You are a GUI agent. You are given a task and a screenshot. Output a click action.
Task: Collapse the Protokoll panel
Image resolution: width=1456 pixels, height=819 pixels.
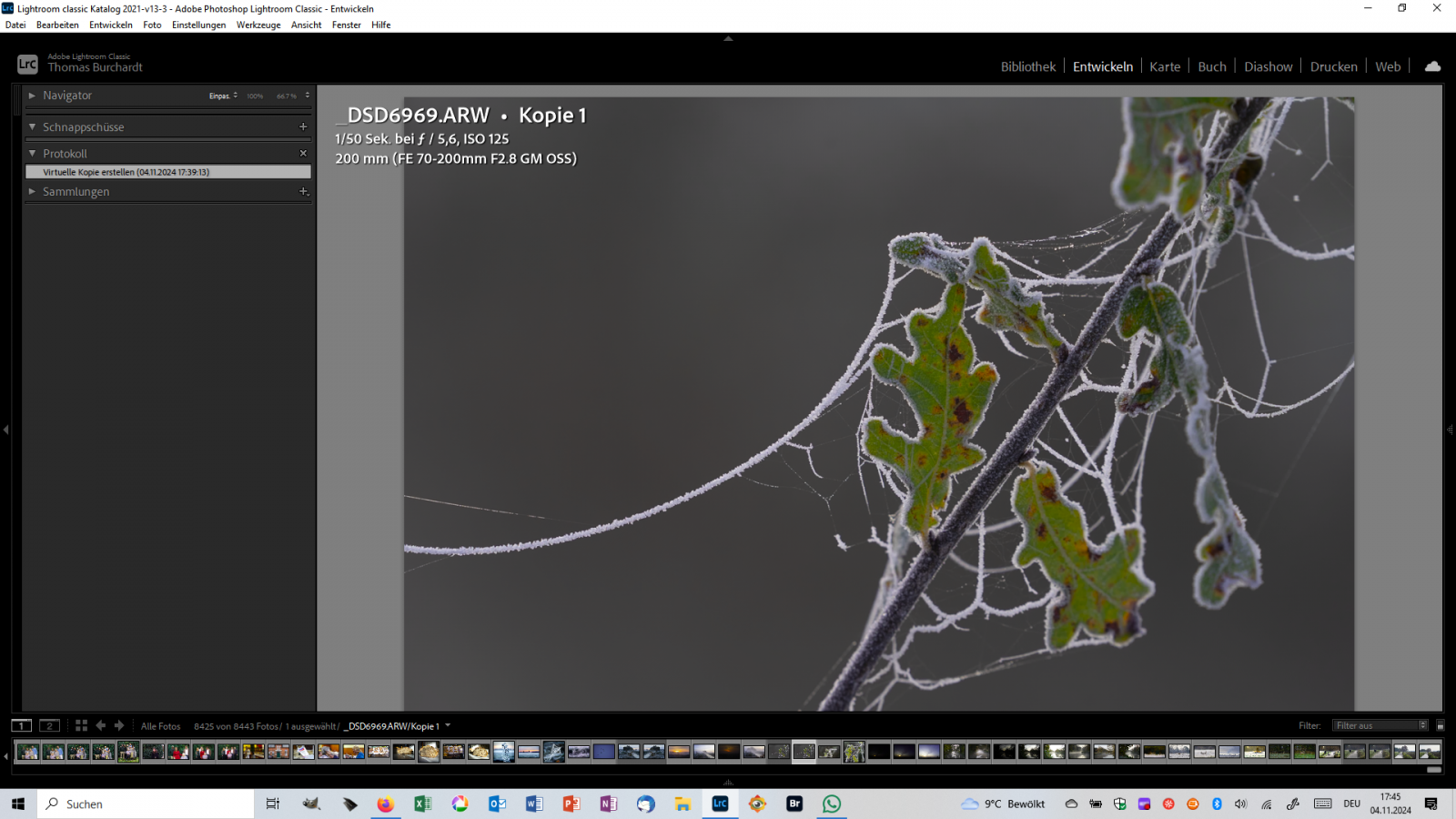click(33, 154)
